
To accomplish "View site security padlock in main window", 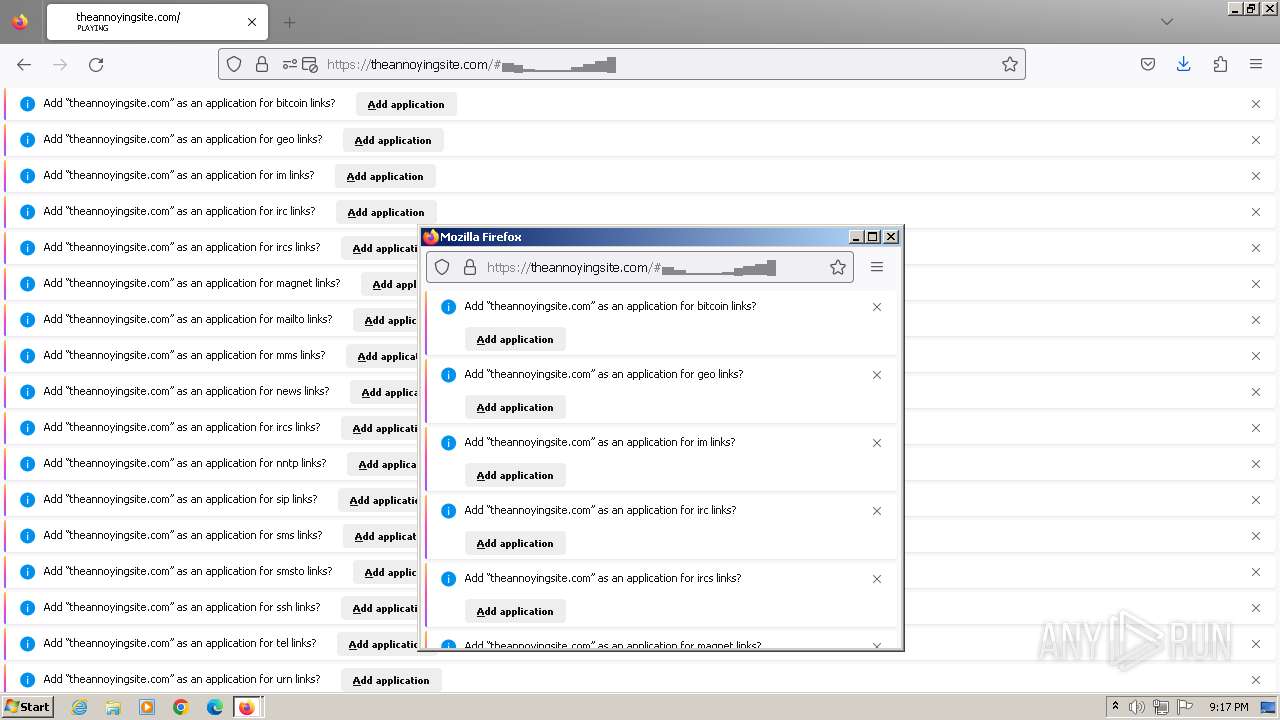I will (262, 64).
